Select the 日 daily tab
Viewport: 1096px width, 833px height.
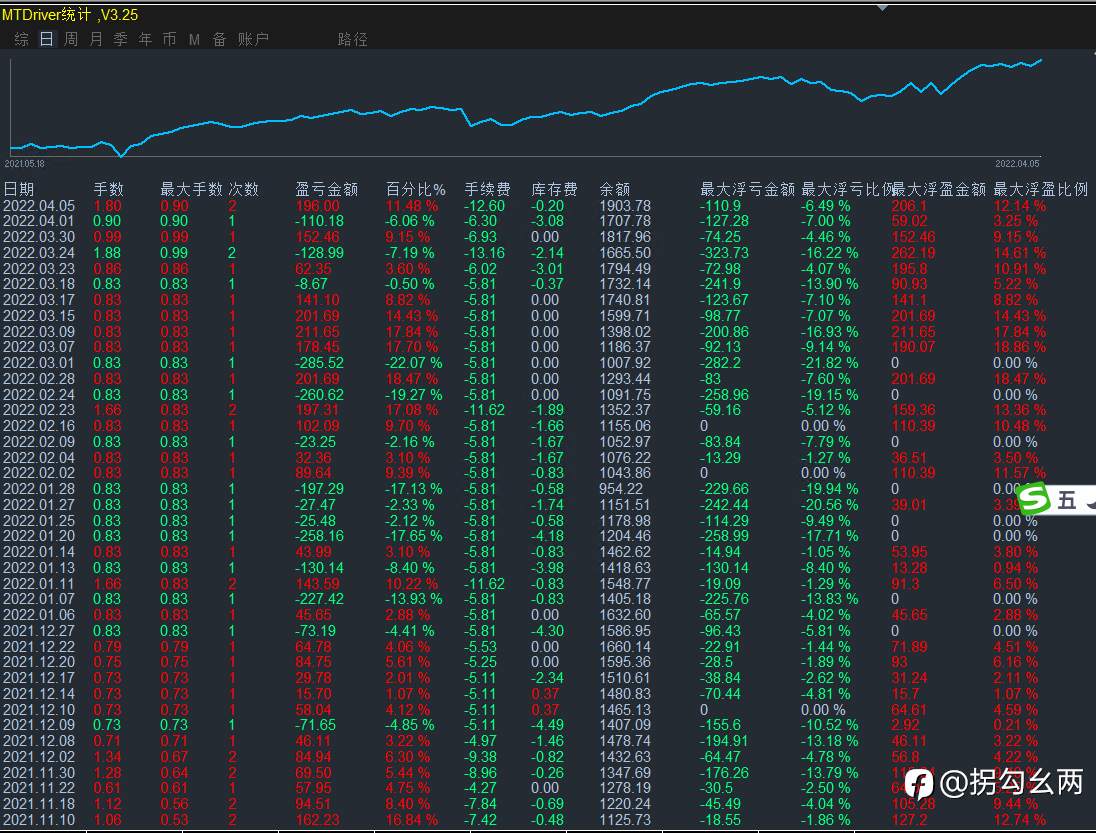(x=46, y=39)
